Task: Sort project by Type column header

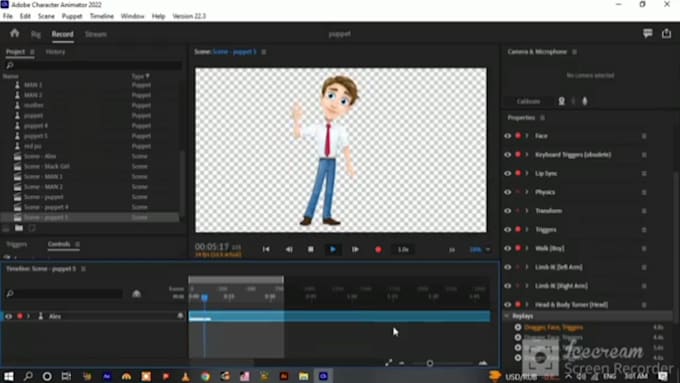Action: point(141,76)
